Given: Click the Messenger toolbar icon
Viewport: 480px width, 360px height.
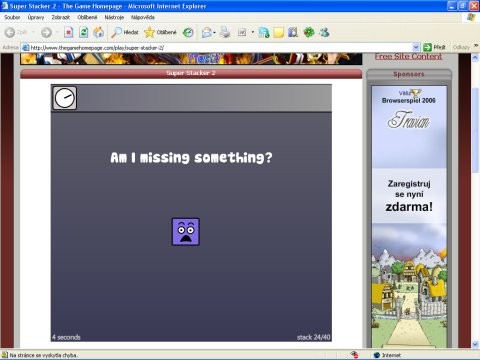Looking at the screenshot, I should [x=264, y=32].
